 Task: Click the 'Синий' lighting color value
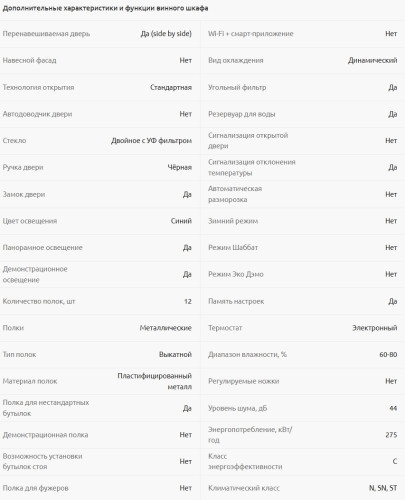[181, 221]
